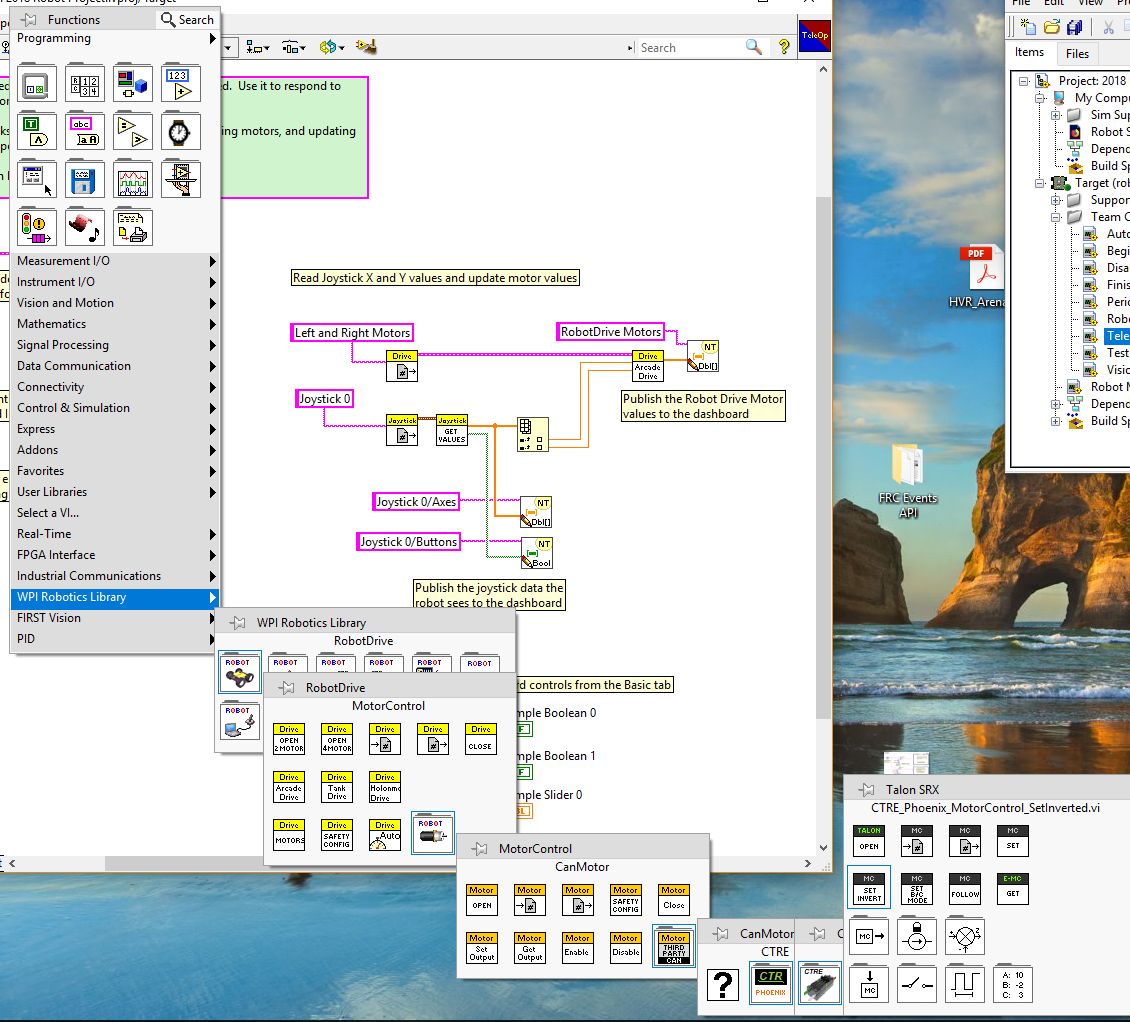
Task: Open the Boolean functions subpalette
Action: click(37, 132)
